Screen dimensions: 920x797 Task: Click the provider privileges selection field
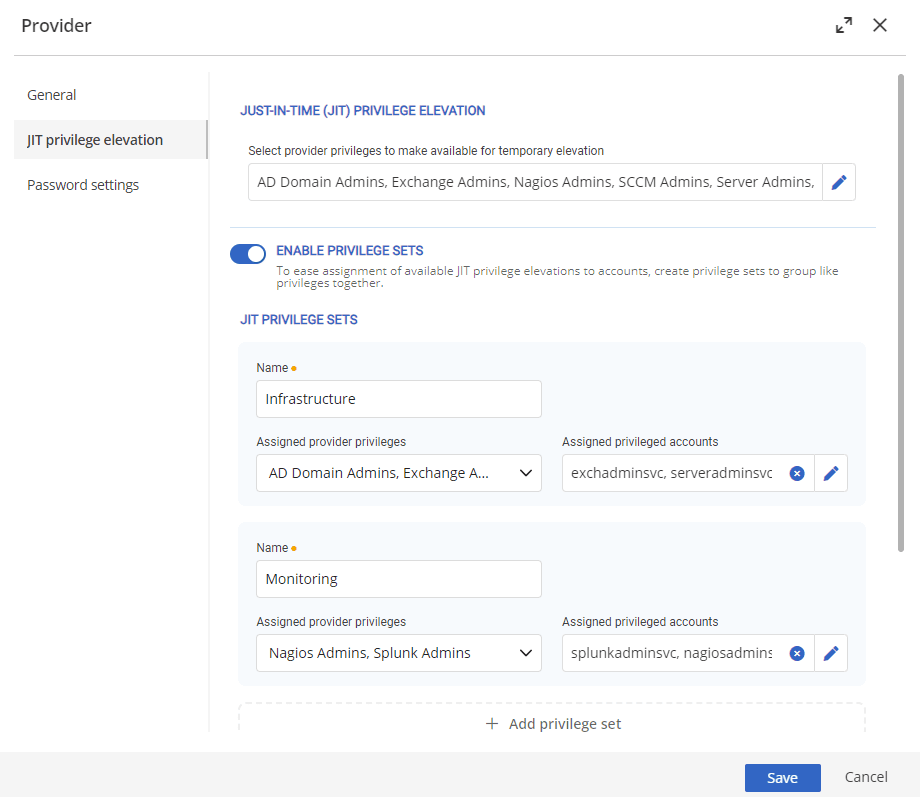535,182
